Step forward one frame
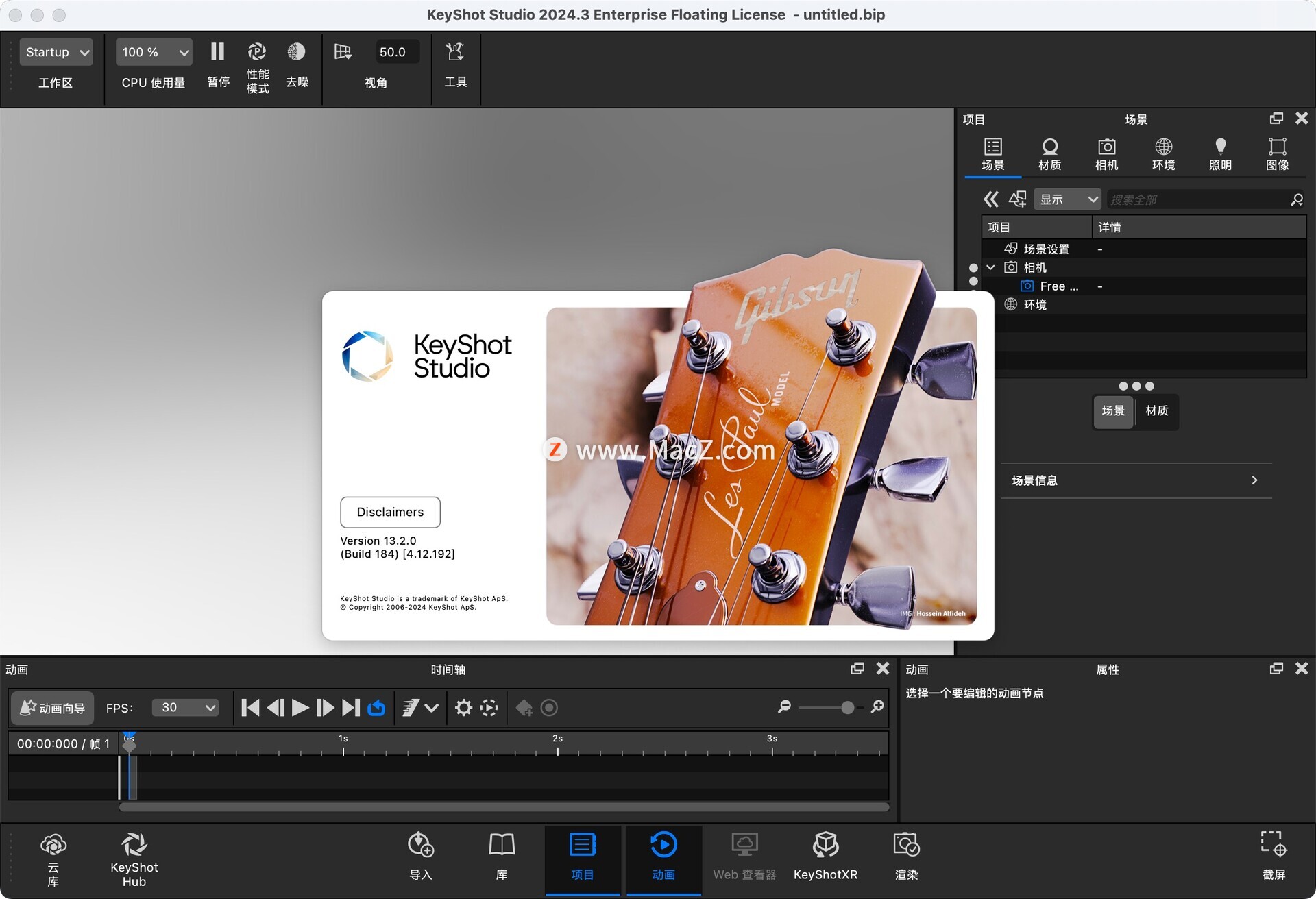 tap(326, 708)
